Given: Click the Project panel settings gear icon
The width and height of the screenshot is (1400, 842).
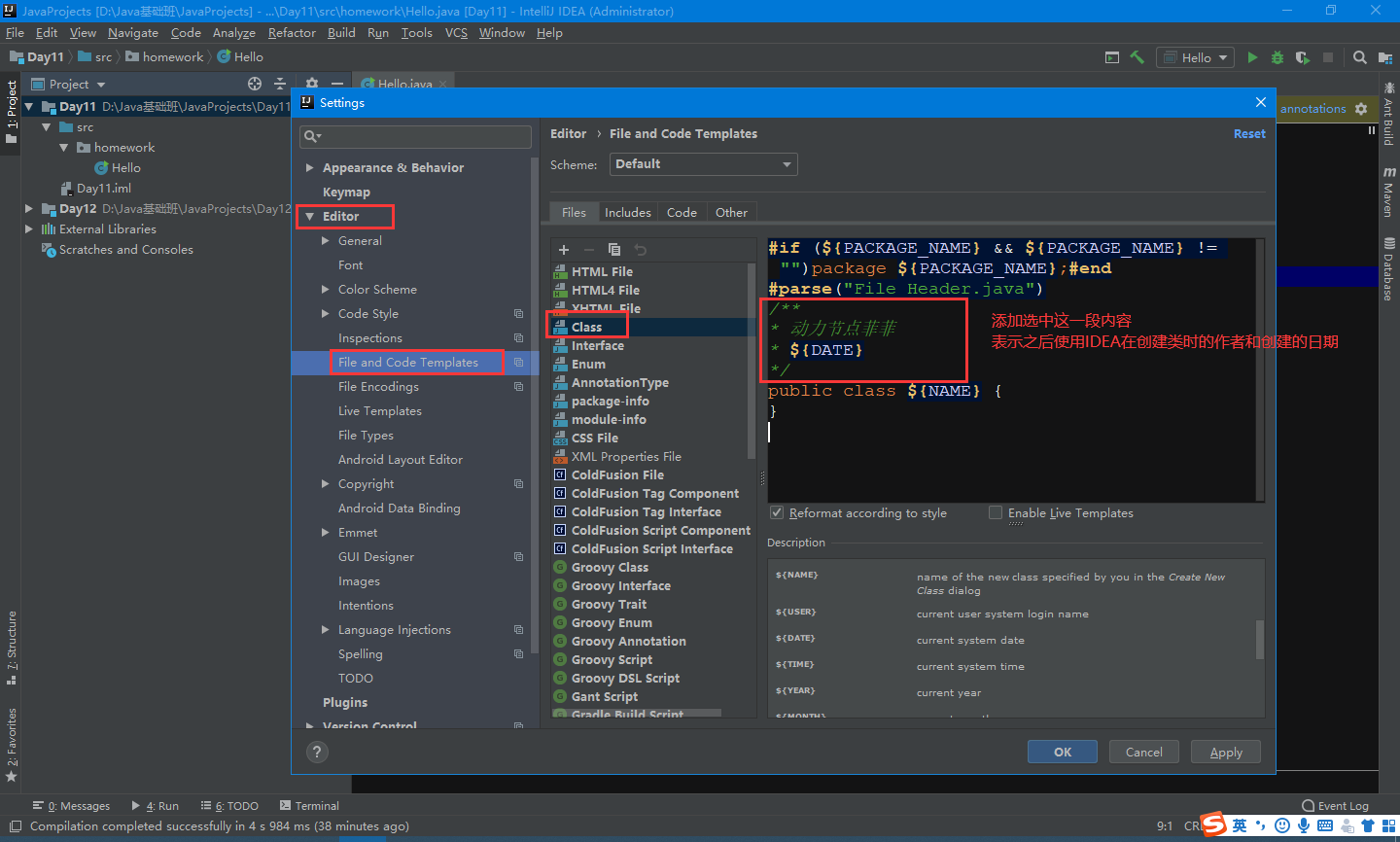Looking at the screenshot, I should pyautogui.click(x=312, y=84).
